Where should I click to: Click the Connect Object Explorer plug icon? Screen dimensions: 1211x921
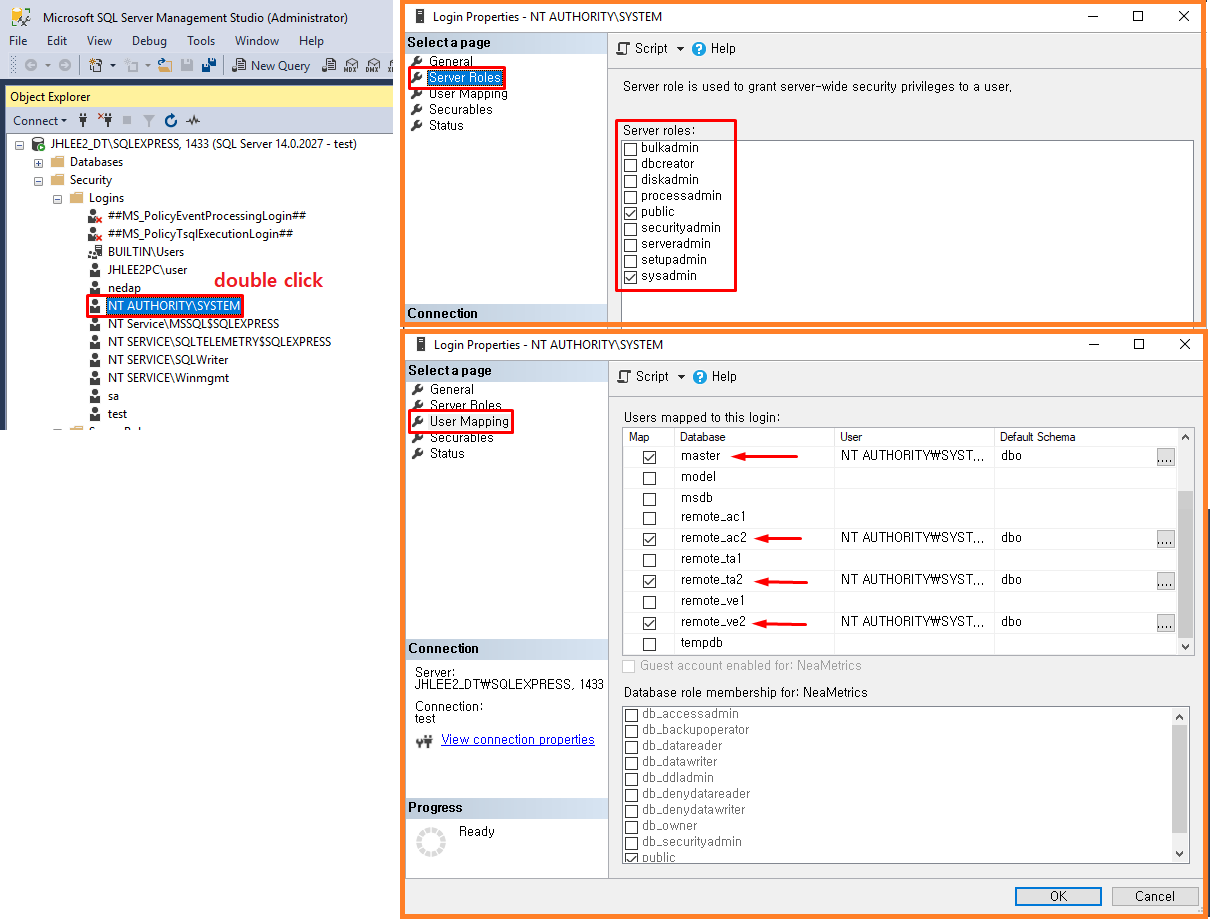tap(83, 121)
